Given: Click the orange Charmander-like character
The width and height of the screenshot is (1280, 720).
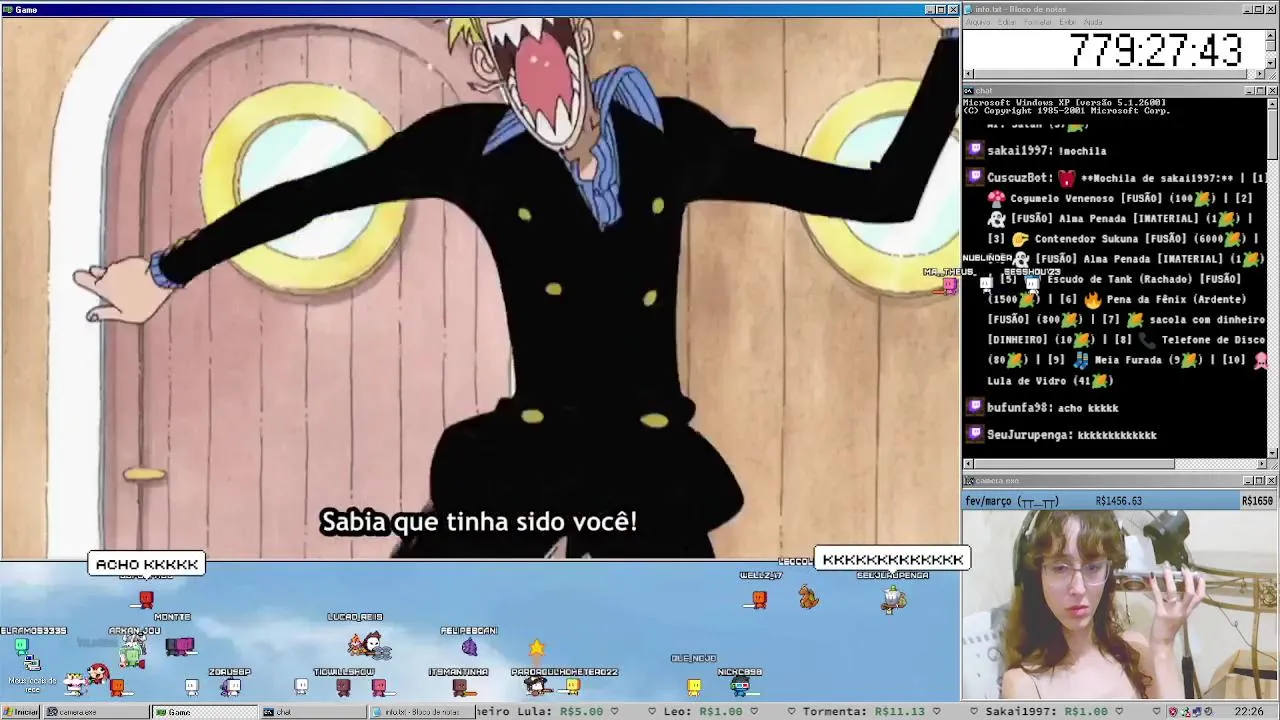Looking at the screenshot, I should 808,598.
